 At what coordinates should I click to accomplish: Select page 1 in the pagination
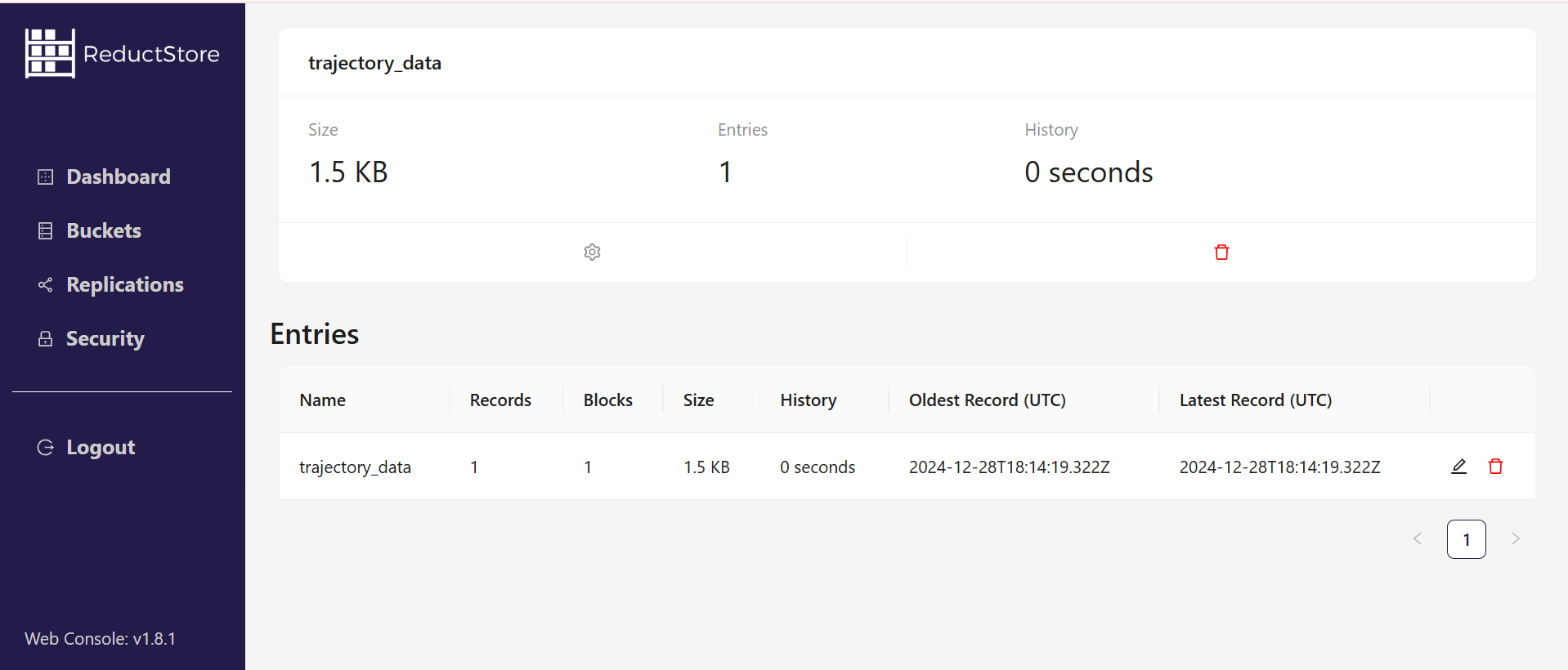click(x=1466, y=539)
